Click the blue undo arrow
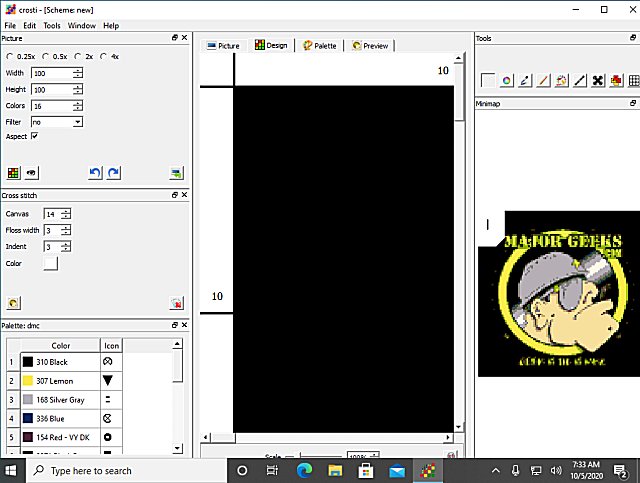Viewport: 640px width, 483px height. tap(95, 173)
